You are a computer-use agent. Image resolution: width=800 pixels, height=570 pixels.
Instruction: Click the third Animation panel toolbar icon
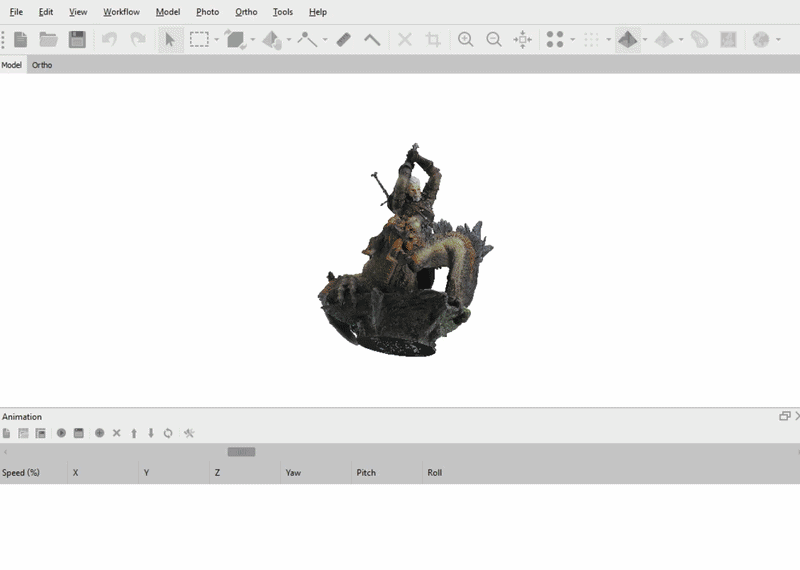tap(40, 433)
